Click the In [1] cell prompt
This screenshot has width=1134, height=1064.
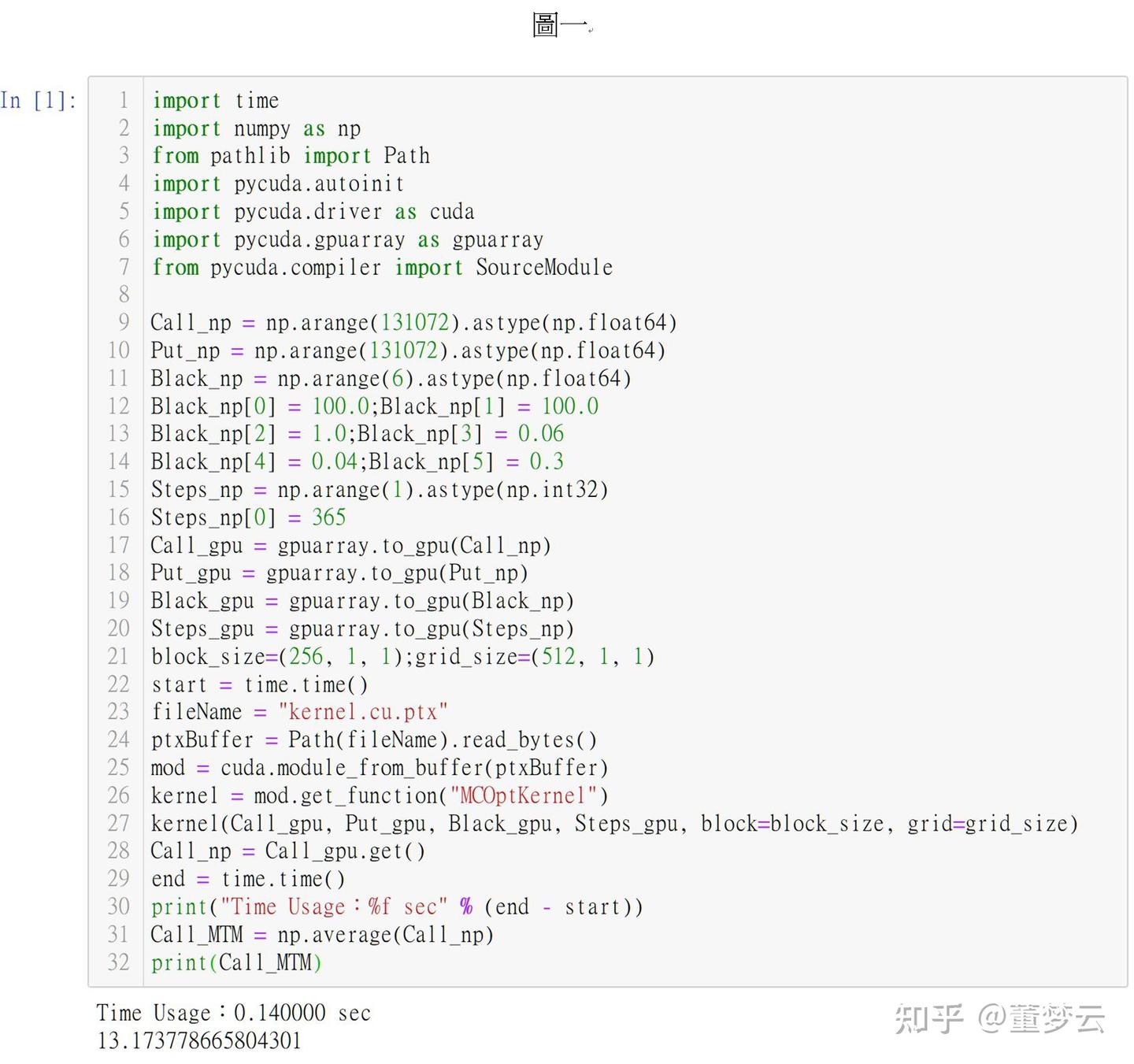[38, 101]
